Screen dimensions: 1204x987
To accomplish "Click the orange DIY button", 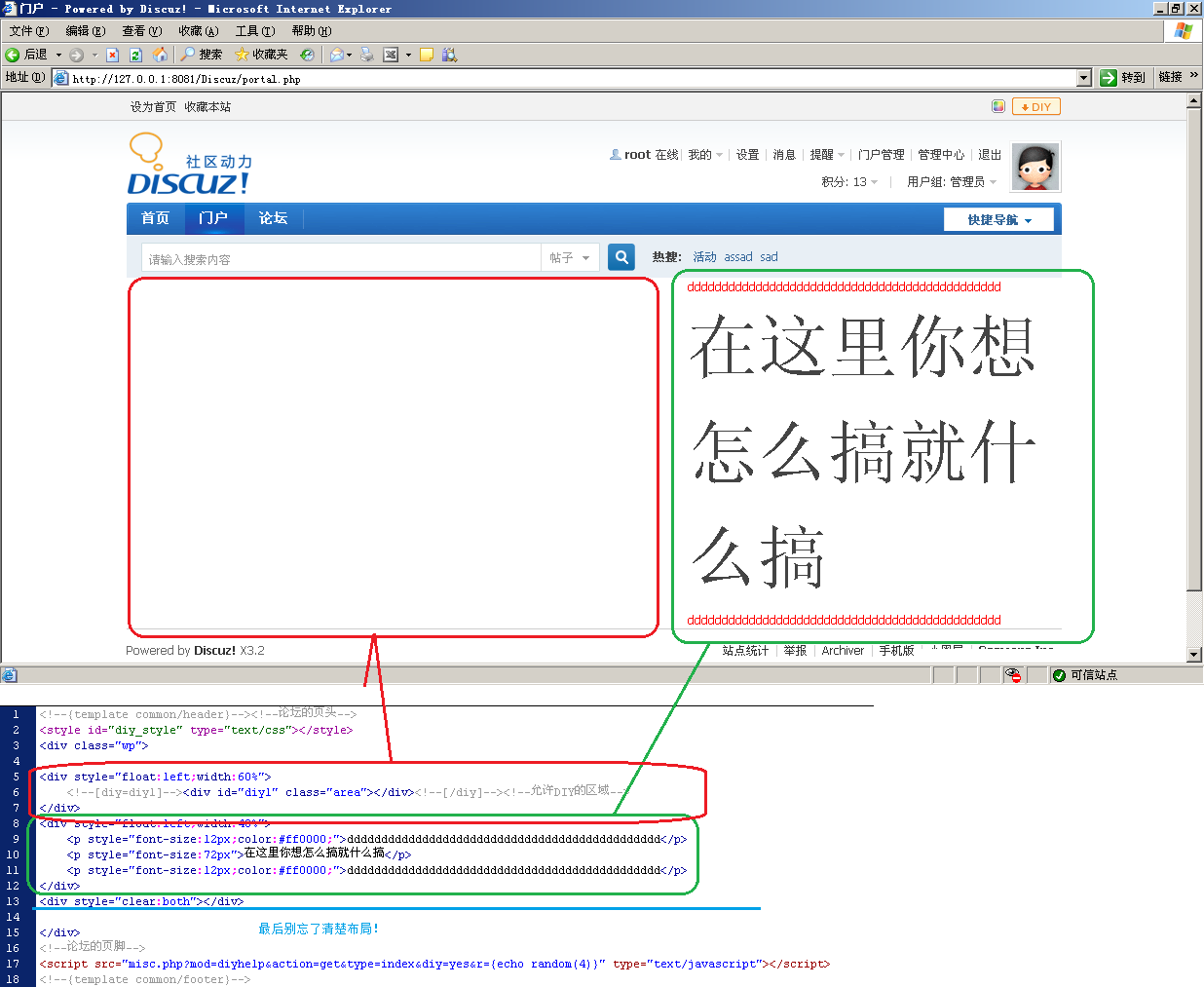I will coord(1036,107).
